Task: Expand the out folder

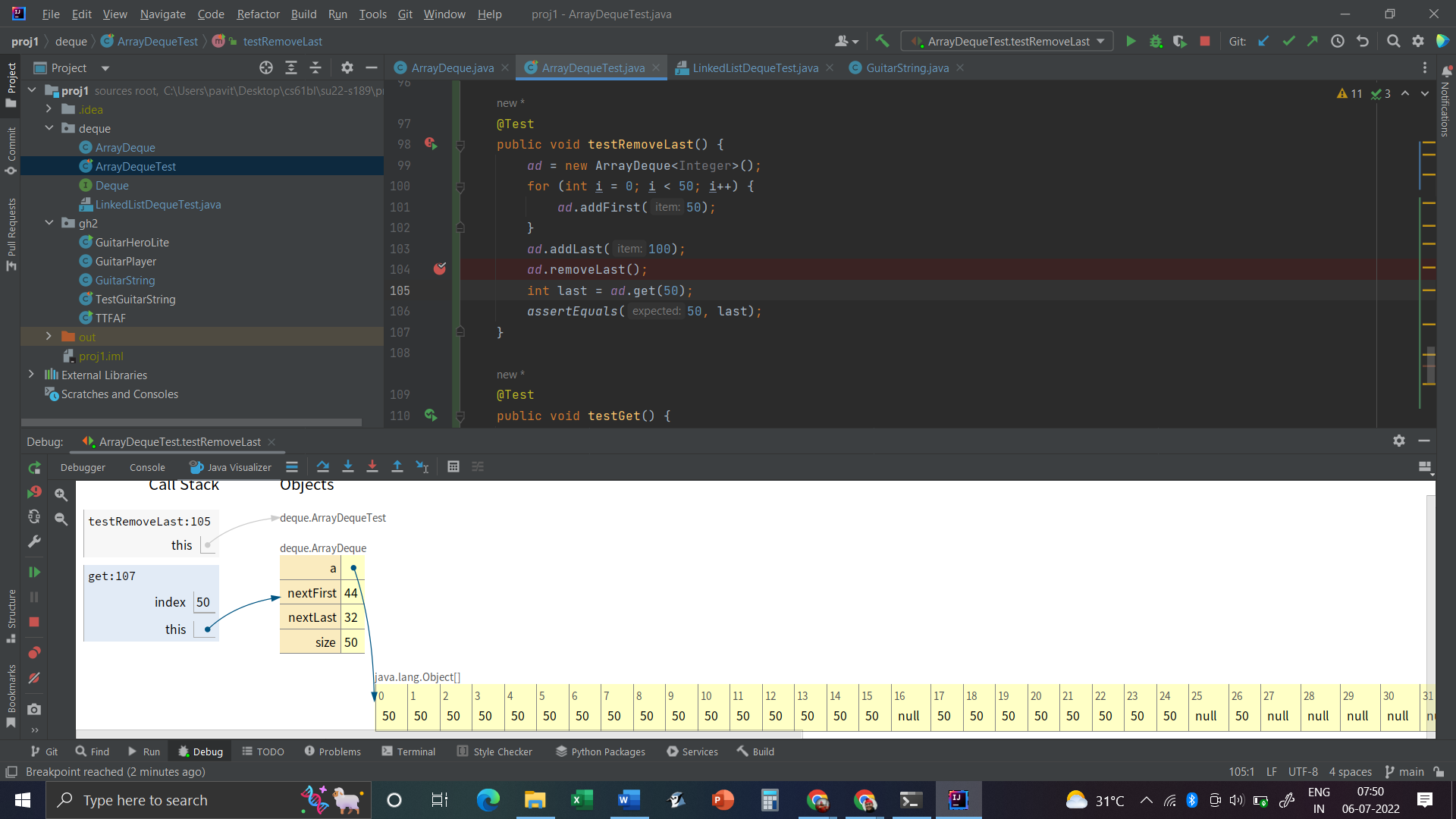Action: point(49,337)
